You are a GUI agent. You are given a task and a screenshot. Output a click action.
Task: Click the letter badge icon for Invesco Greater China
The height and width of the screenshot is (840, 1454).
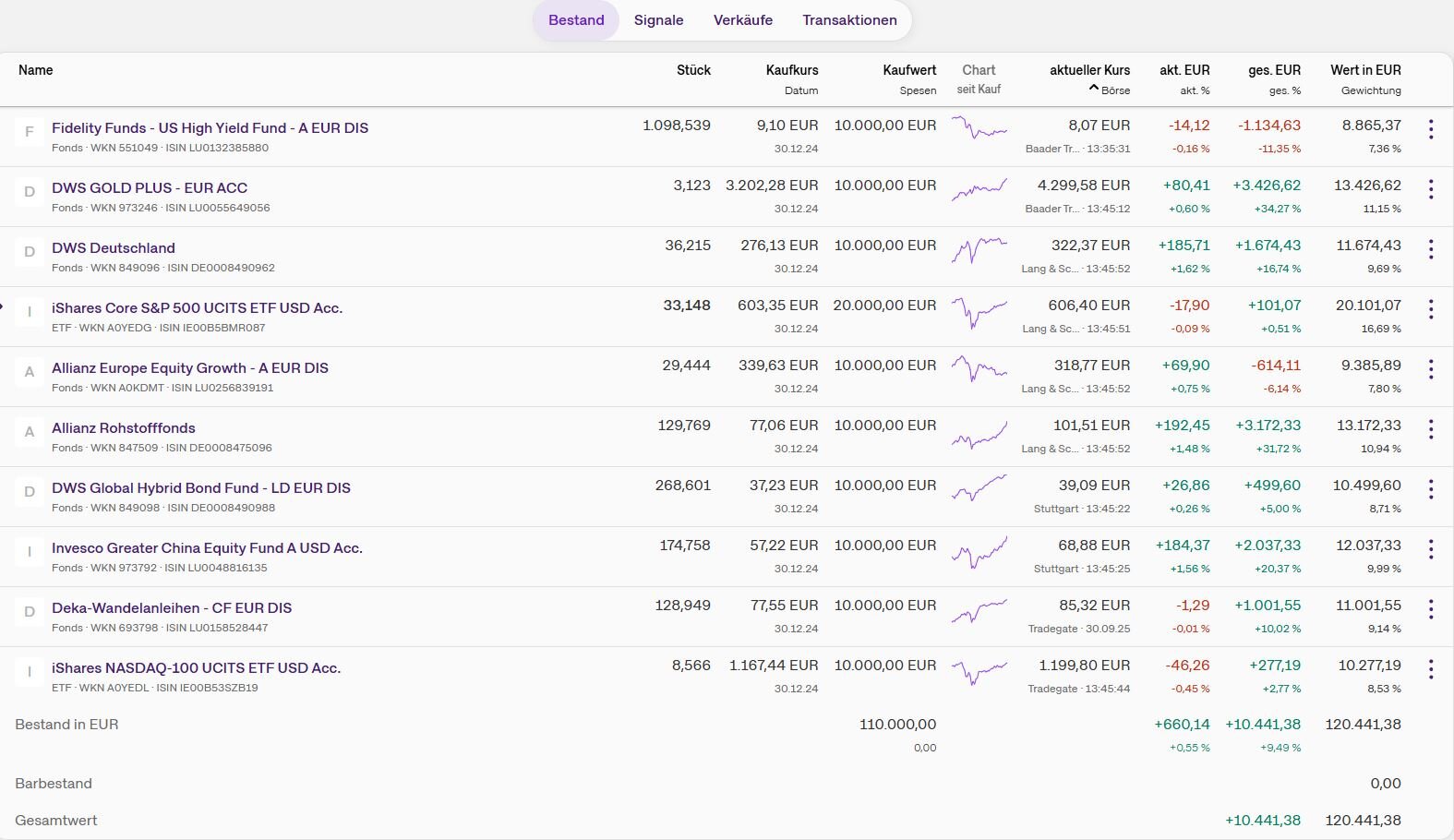pyautogui.click(x=30, y=552)
